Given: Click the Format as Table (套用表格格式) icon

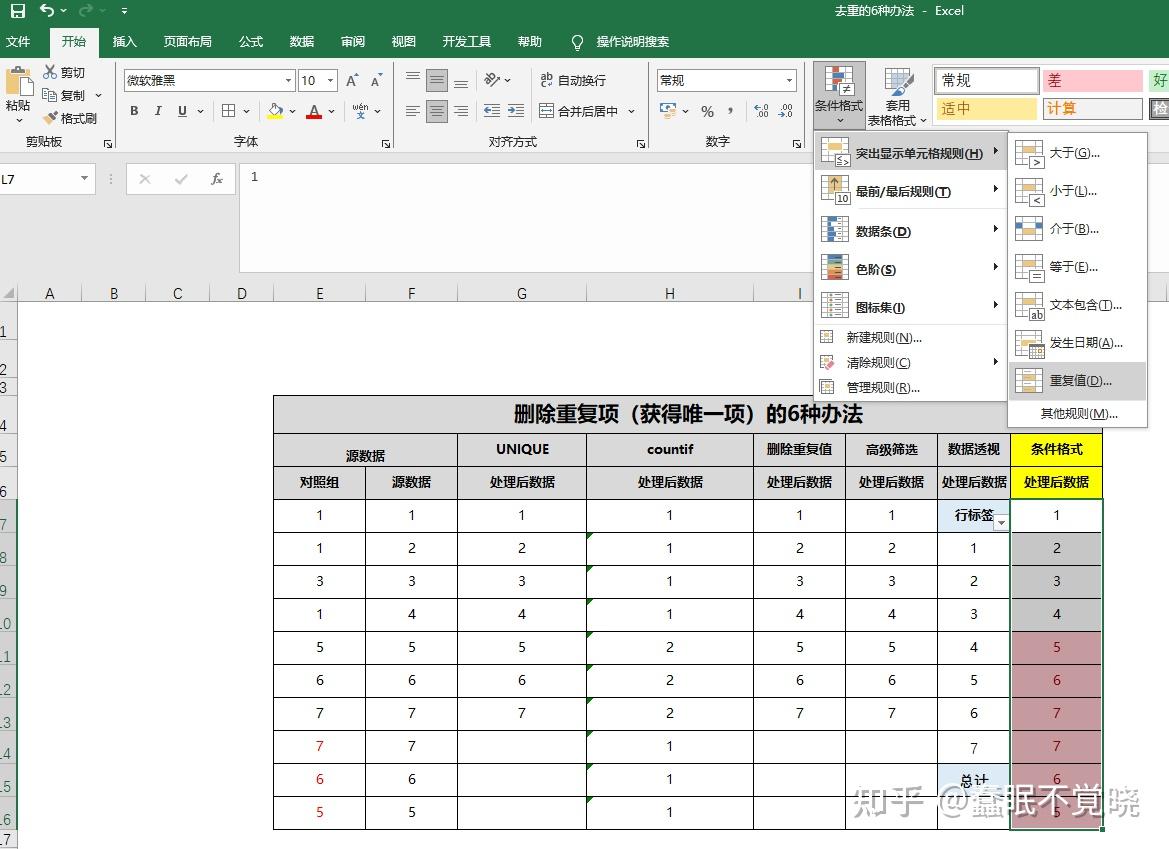Looking at the screenshot, I should (898, 83).
